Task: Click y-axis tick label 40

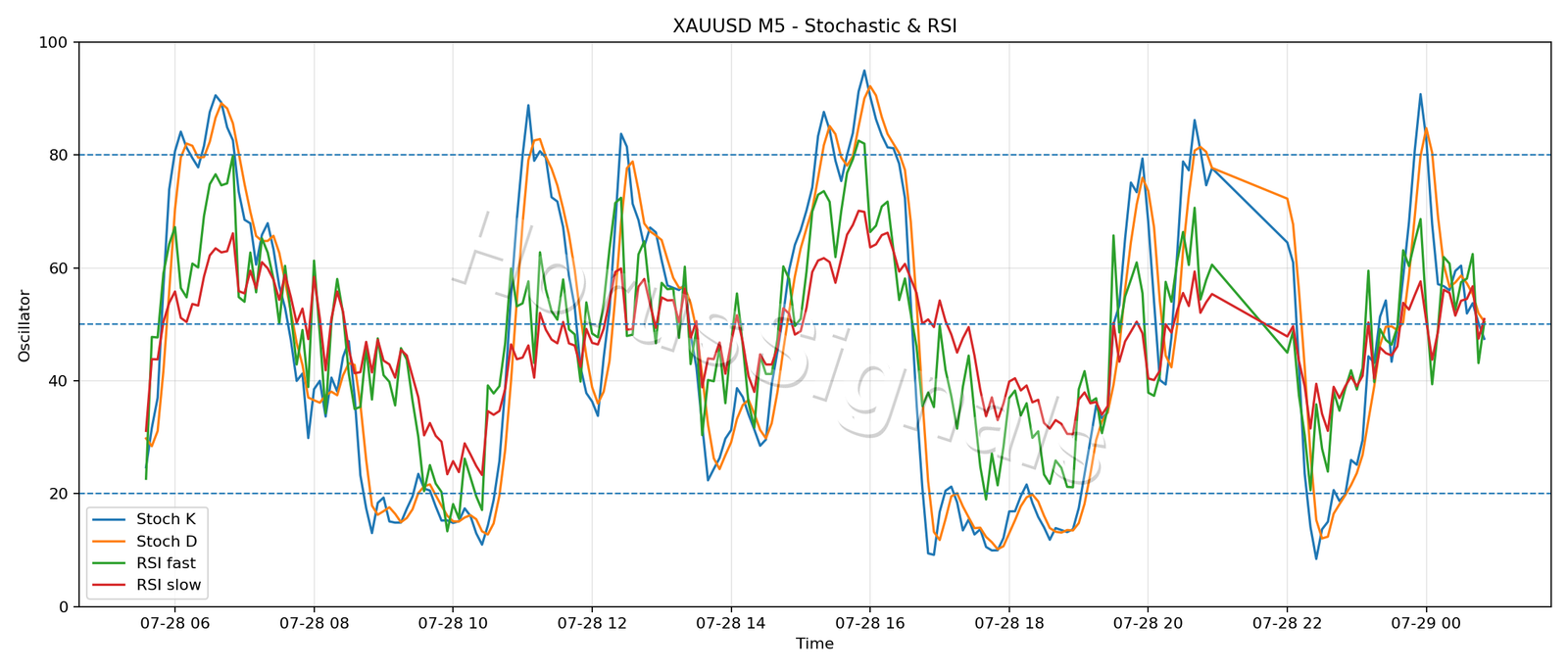Action: pos(58,381)
